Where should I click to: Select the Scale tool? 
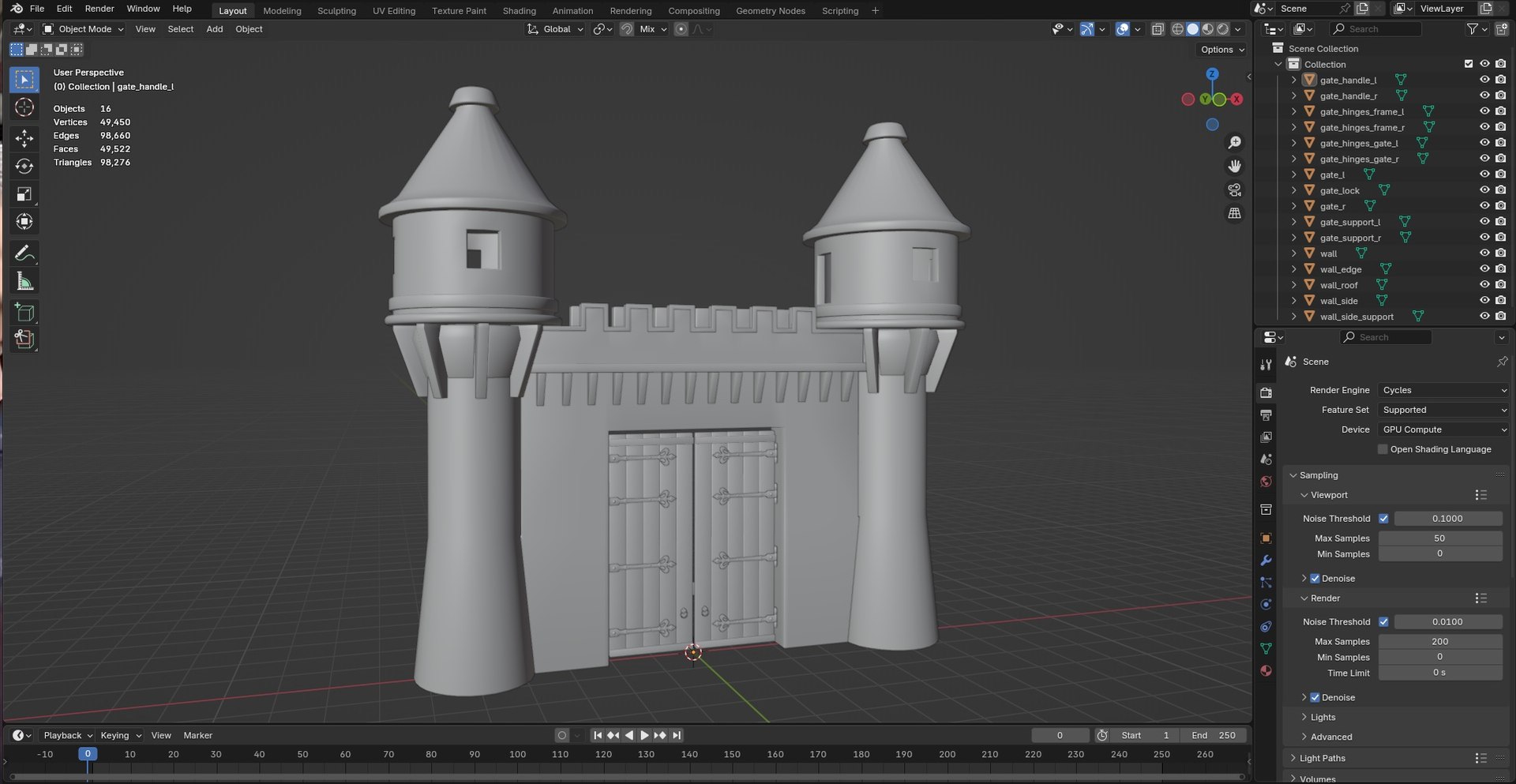point(24,194)
